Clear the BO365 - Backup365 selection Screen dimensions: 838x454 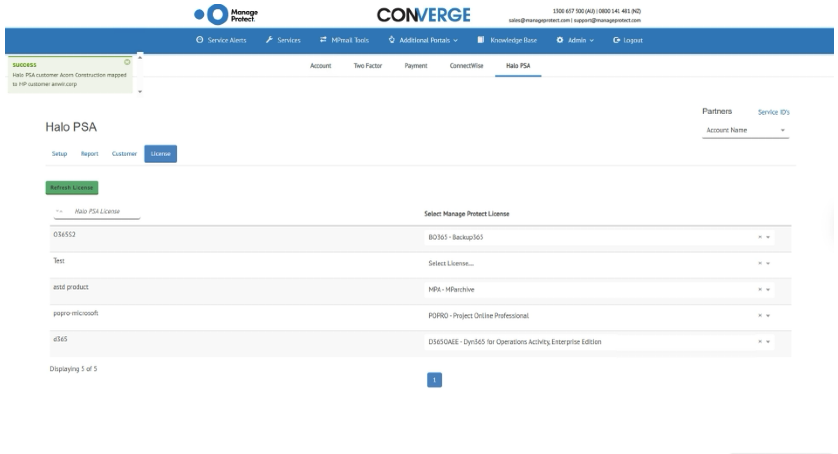[759, 237]
